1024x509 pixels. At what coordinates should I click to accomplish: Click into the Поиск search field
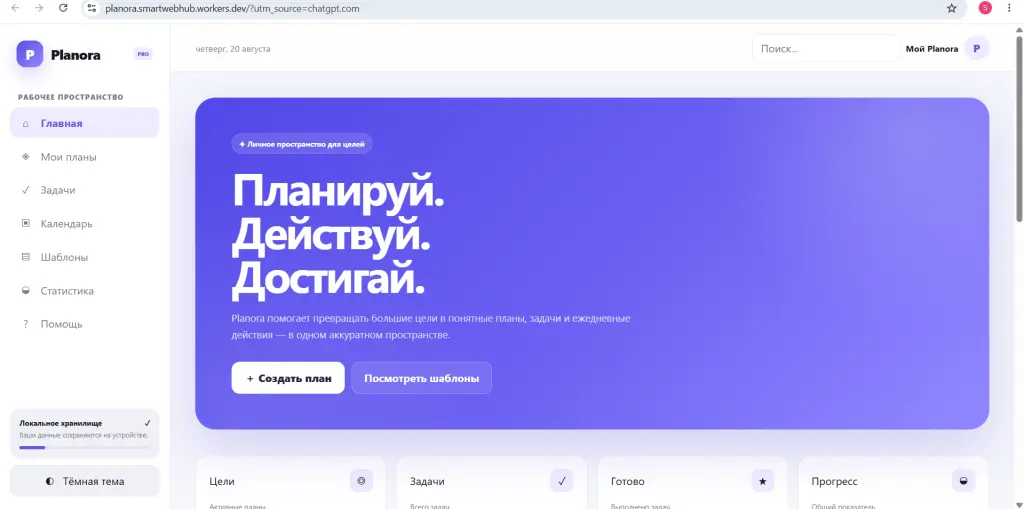point(825,48)
